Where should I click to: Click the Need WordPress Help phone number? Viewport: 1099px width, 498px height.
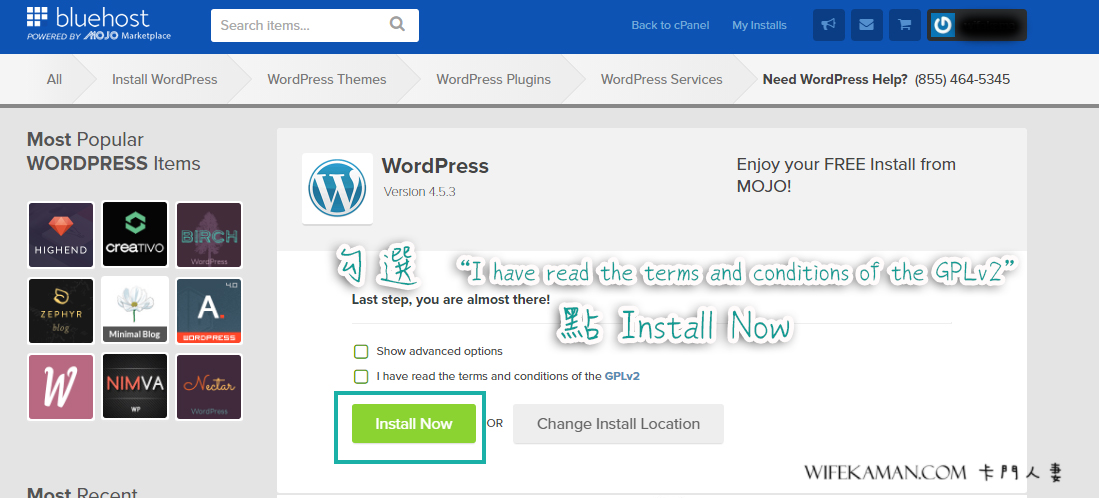click(x=962, y=79)
